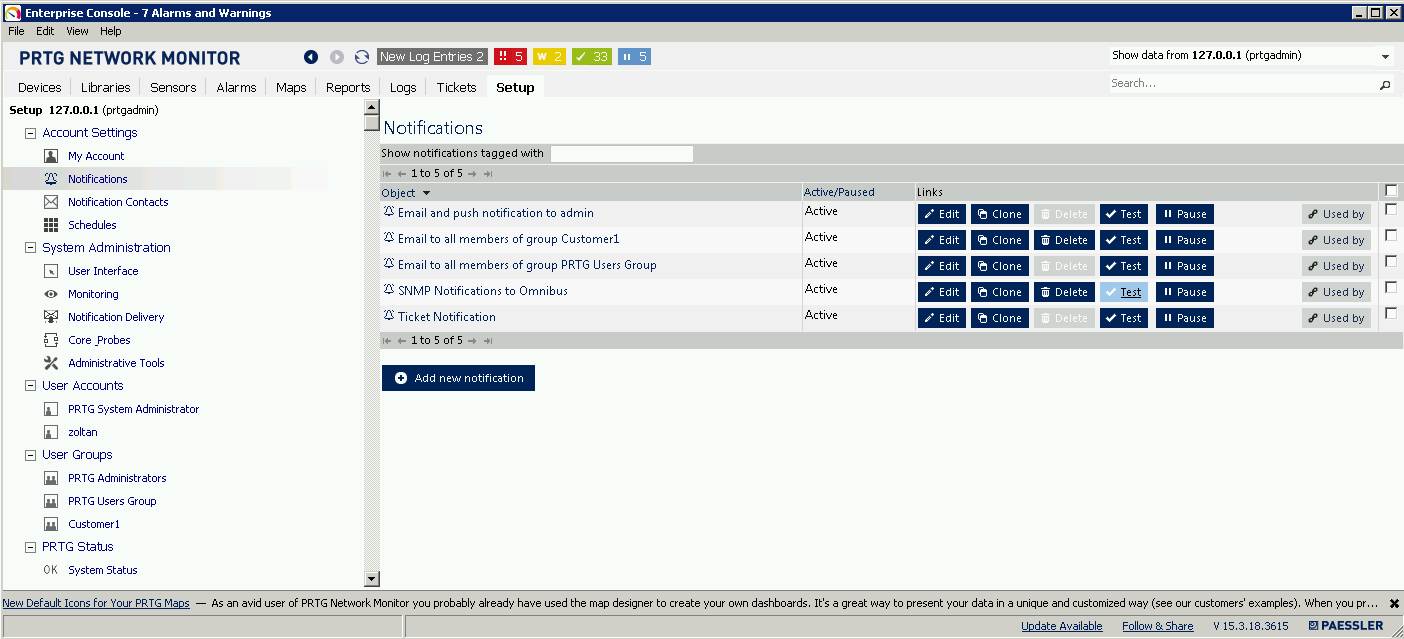Click the zoltan user account icon
This screenshot has height=639, width=1404.
[x=51, y=432]
